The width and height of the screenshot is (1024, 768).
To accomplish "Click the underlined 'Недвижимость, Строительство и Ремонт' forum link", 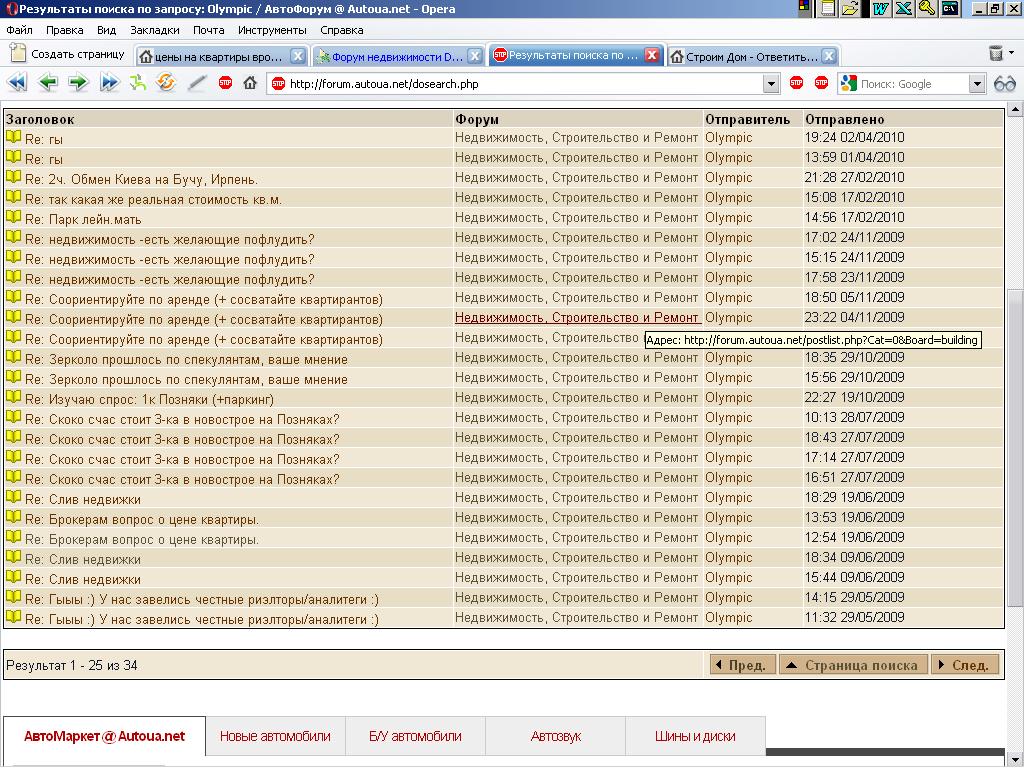I will 577,317.
